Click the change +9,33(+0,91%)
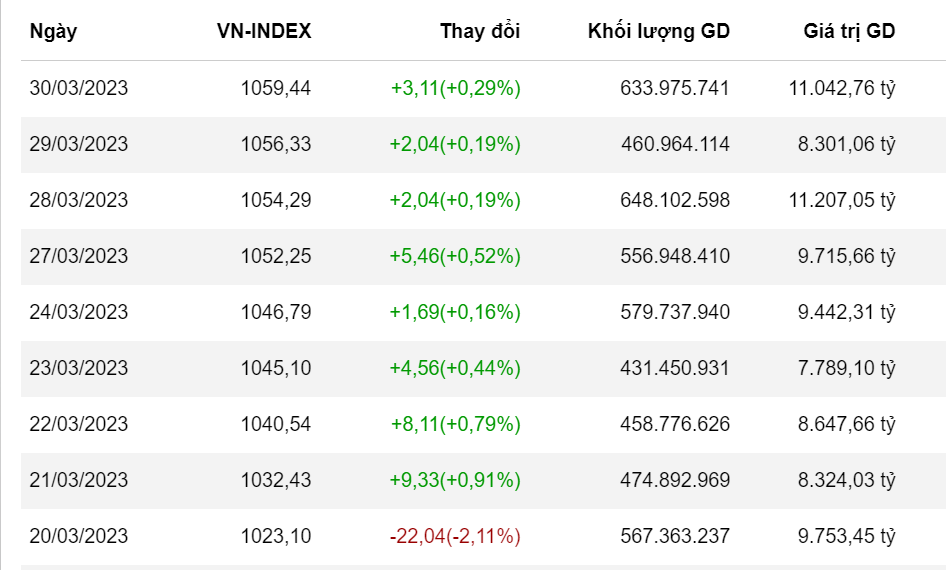946x570 pixels. pyautogui.click(x=455, y=481)
